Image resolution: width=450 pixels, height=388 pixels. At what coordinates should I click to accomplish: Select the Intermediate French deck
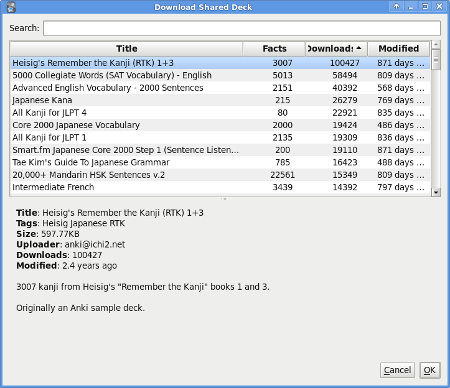(220, 187)
